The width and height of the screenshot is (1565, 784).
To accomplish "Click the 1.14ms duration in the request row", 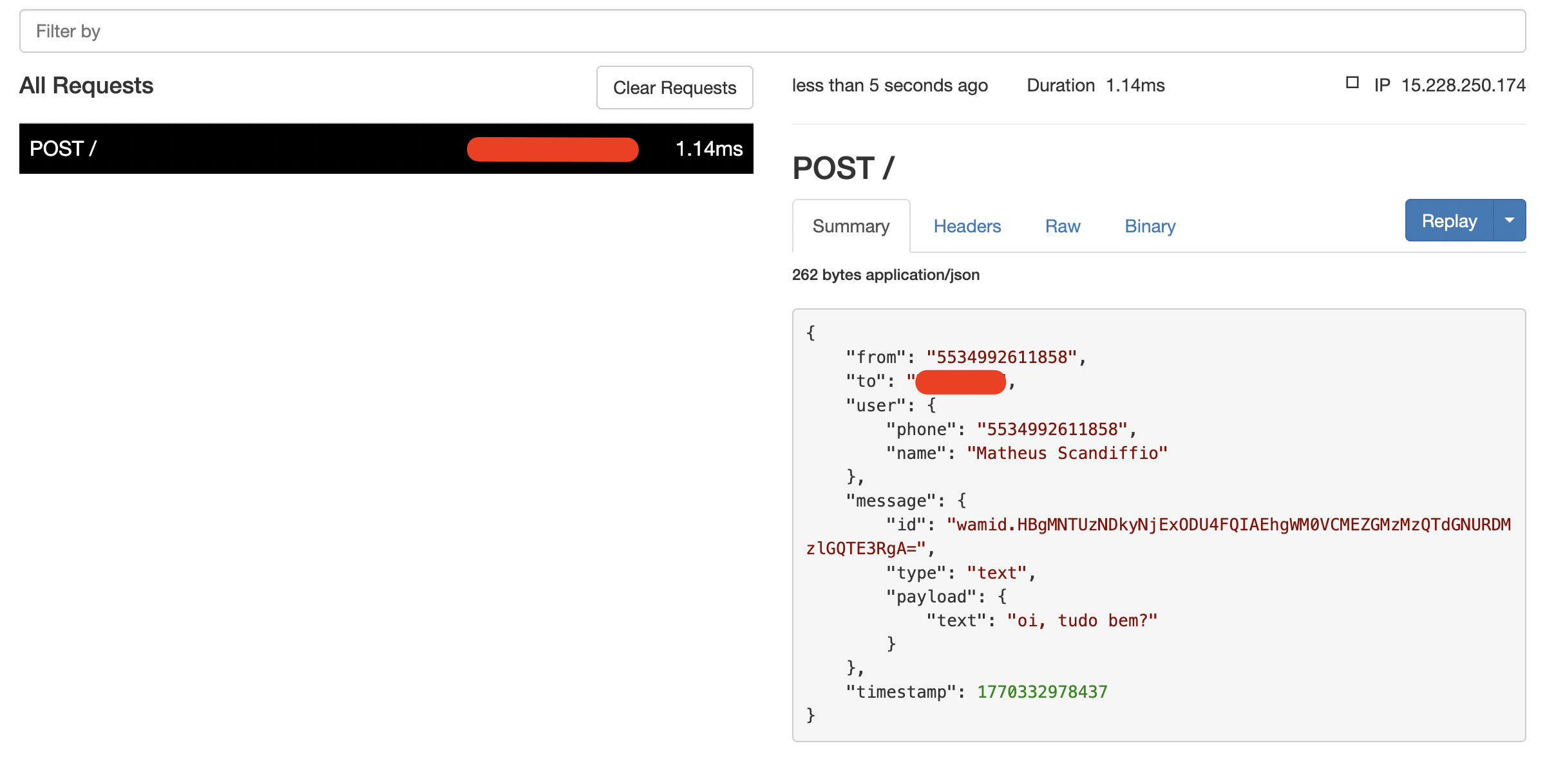I will tap(708, 149).
